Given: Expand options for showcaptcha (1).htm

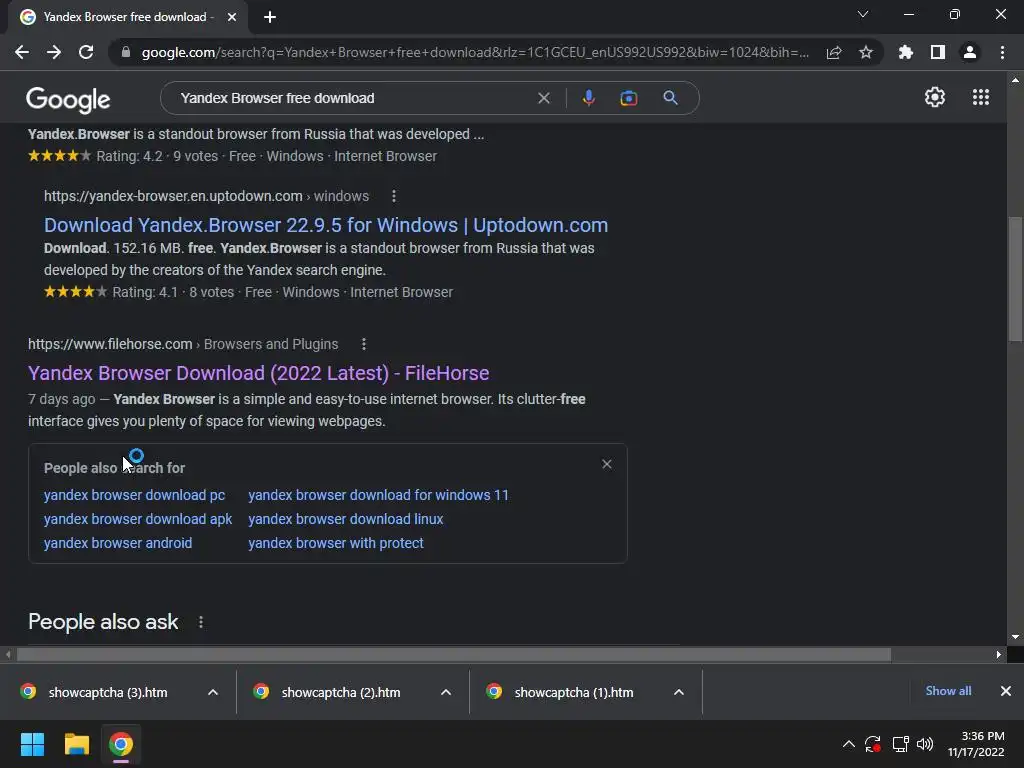Looking at the screenshot, I should tap(679, 692).
